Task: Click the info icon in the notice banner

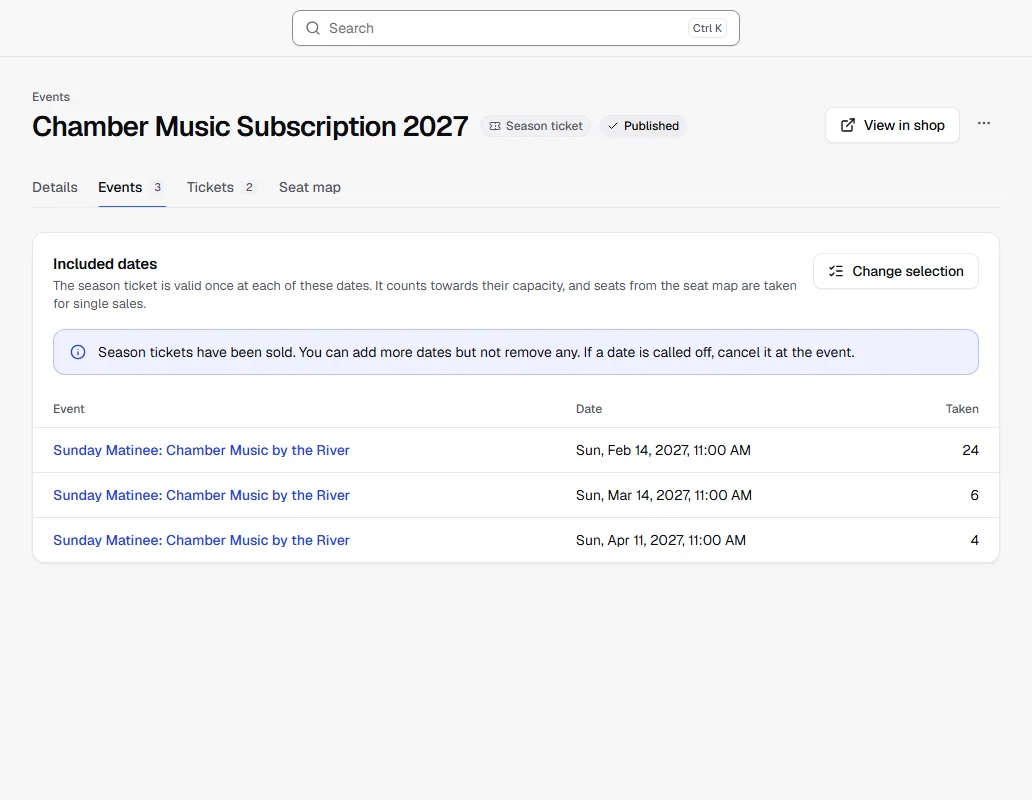Action: click(78, 352)
